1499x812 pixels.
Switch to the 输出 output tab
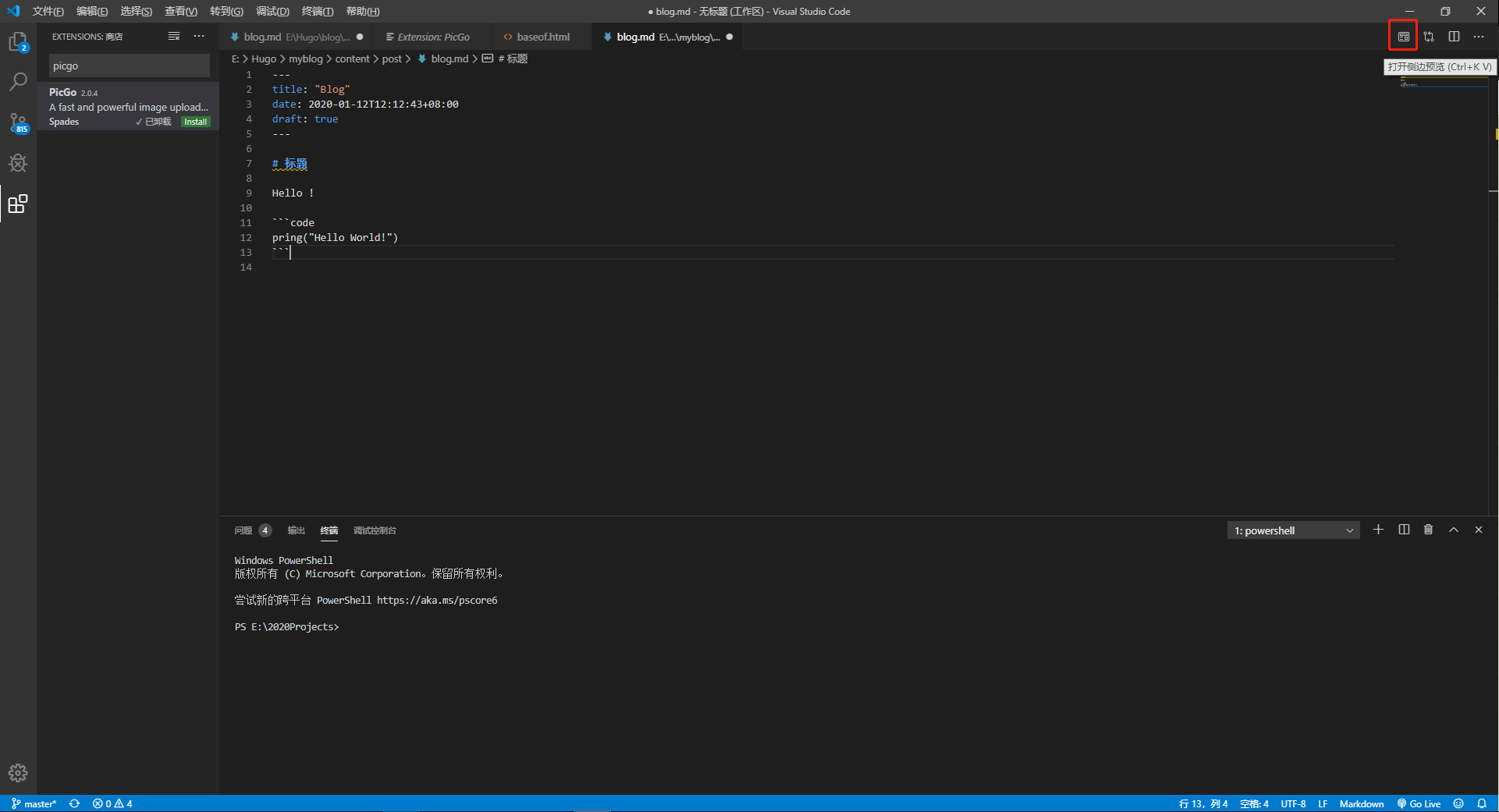296,530
